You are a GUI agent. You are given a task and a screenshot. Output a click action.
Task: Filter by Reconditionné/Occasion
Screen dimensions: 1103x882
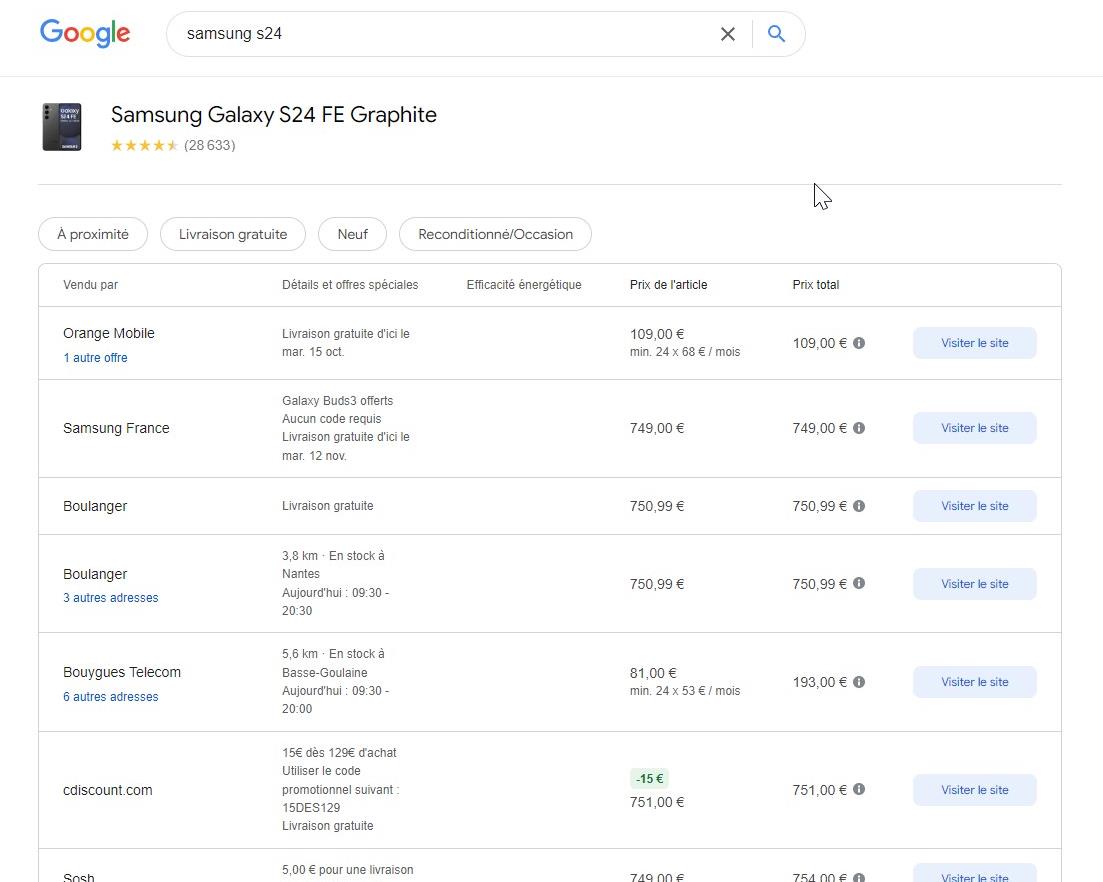point(495,234)
